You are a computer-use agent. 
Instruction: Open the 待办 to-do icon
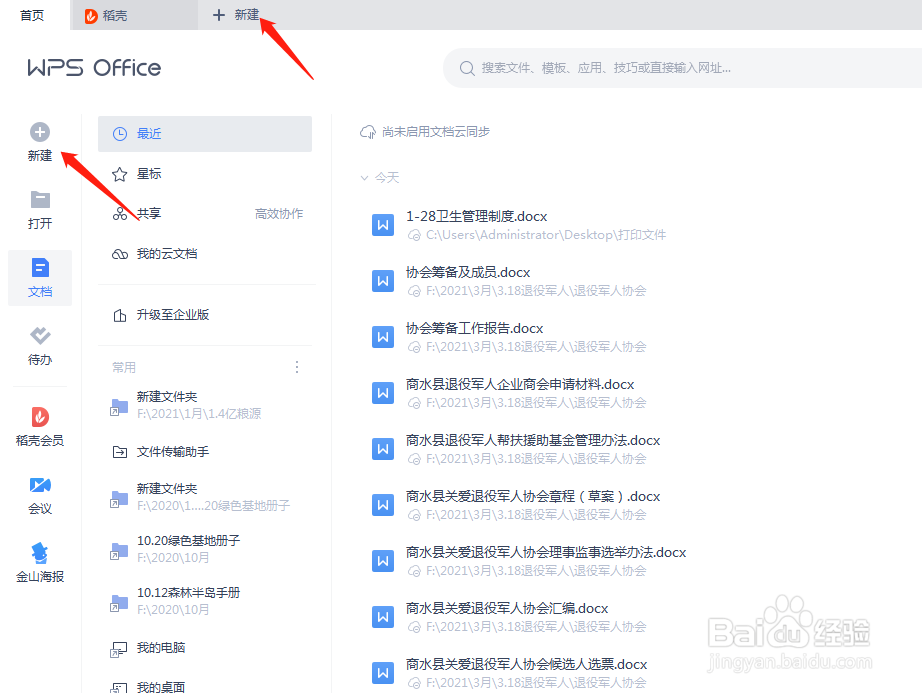(x=40, y=336)
